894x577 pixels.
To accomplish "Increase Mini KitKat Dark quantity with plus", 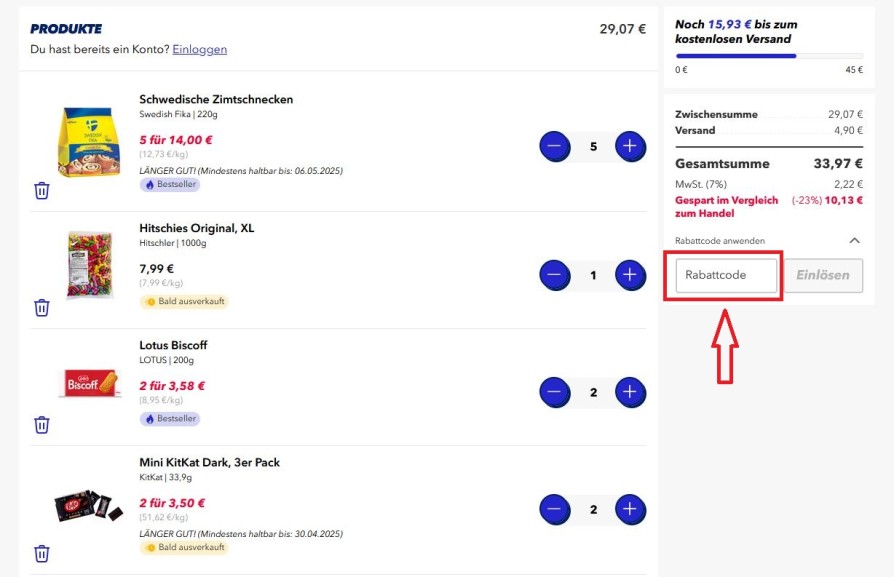I will 630,509.
